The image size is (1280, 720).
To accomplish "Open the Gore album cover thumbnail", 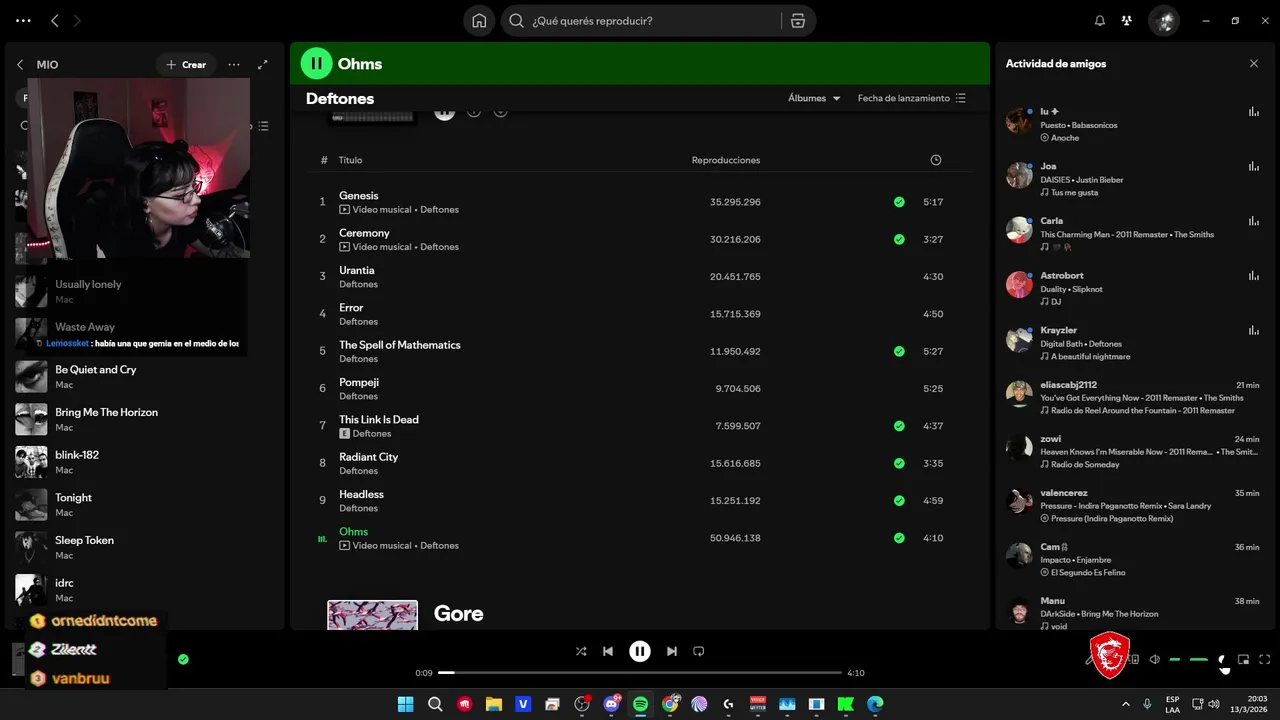I will click(372, 615).
